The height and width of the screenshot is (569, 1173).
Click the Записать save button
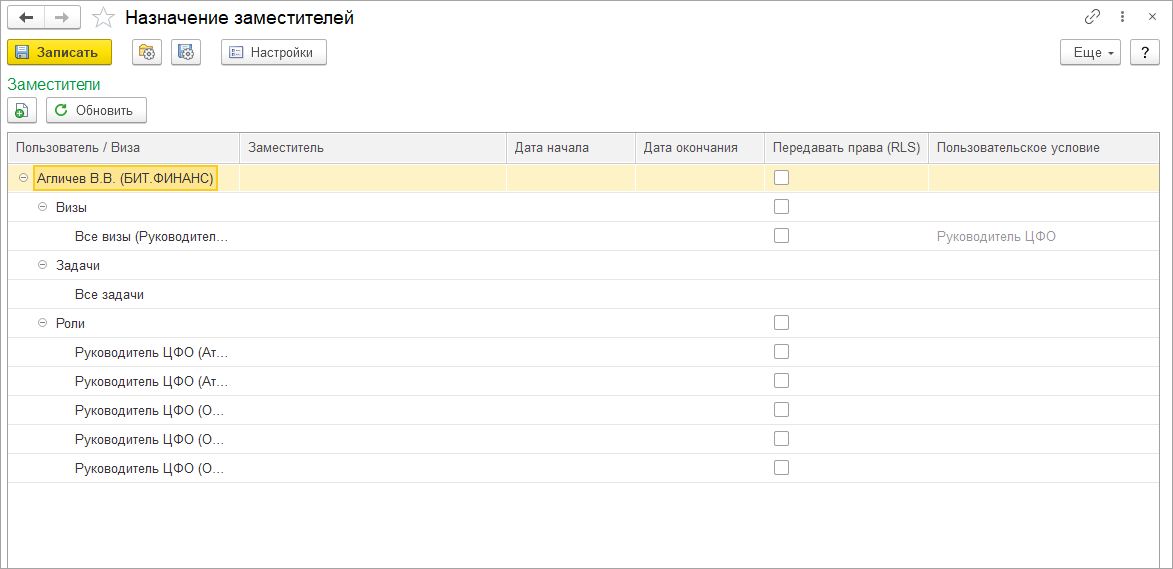59,53
